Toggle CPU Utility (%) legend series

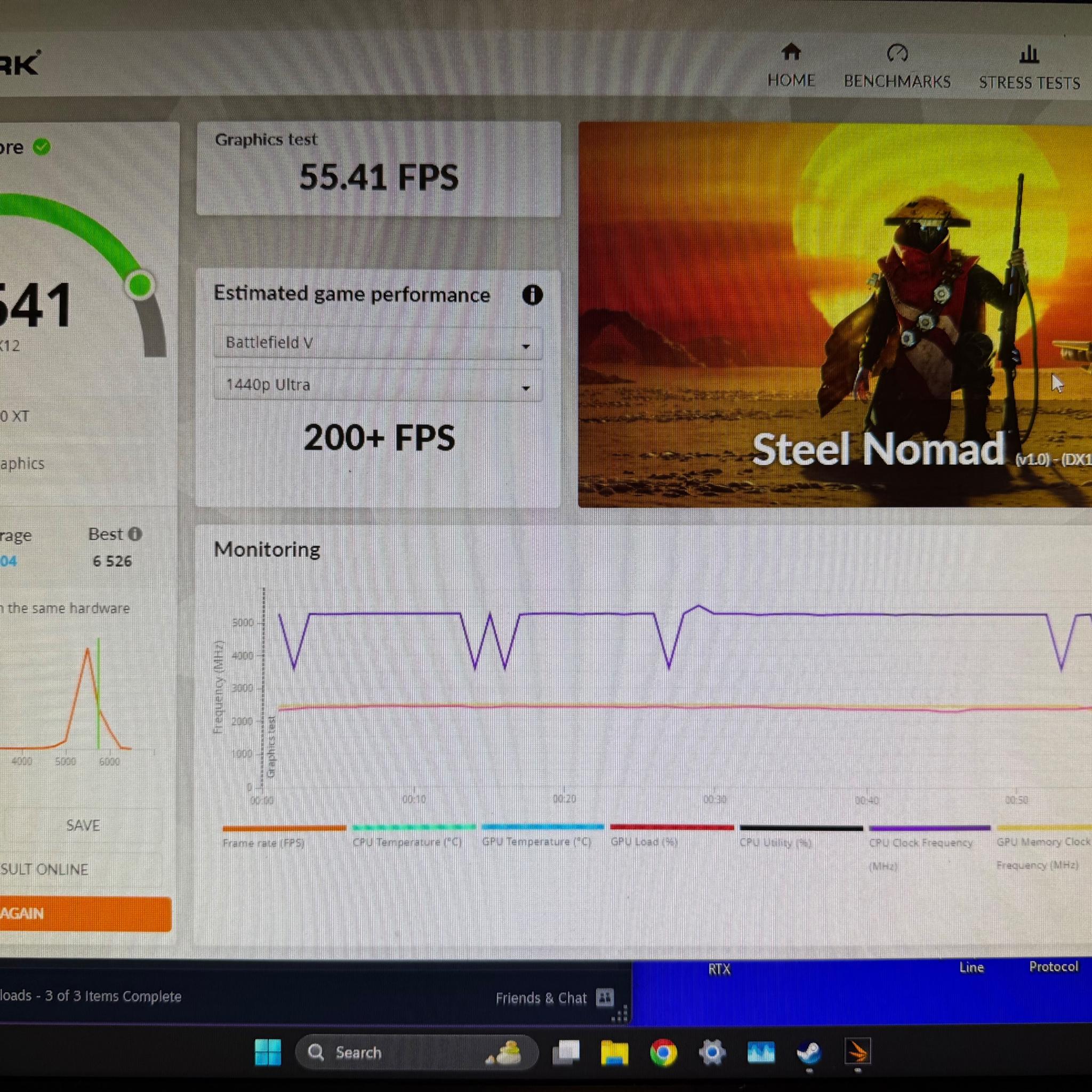pos(801,837)
